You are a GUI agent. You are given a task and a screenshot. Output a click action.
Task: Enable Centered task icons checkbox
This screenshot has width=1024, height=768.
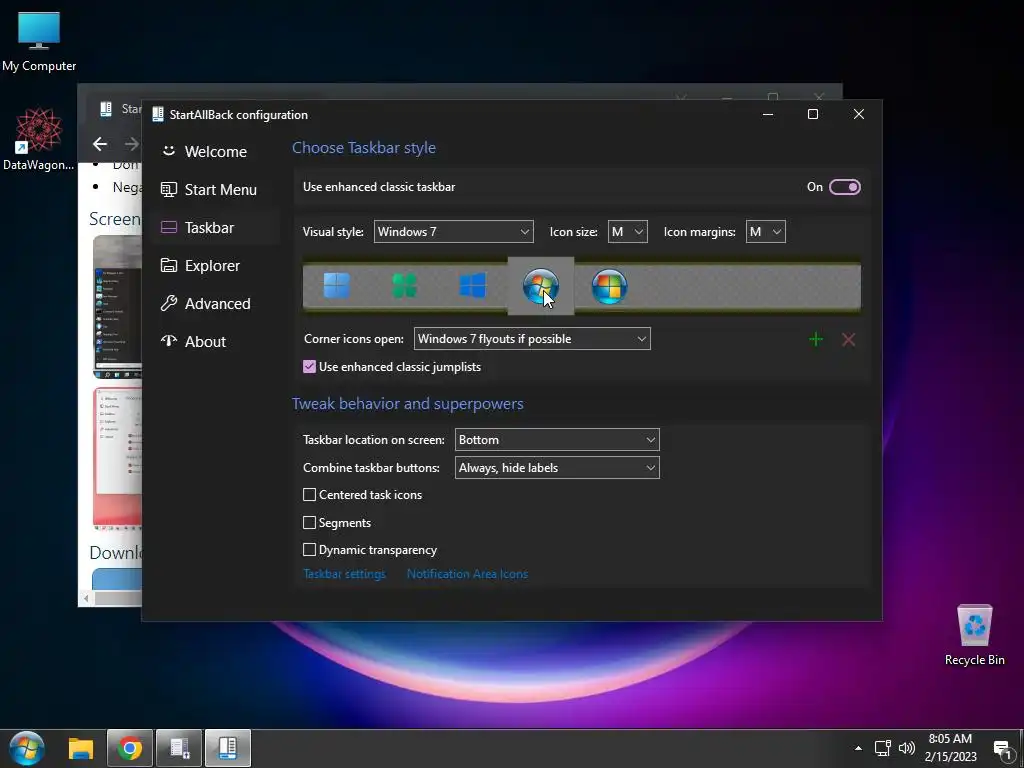click(310, 494)
